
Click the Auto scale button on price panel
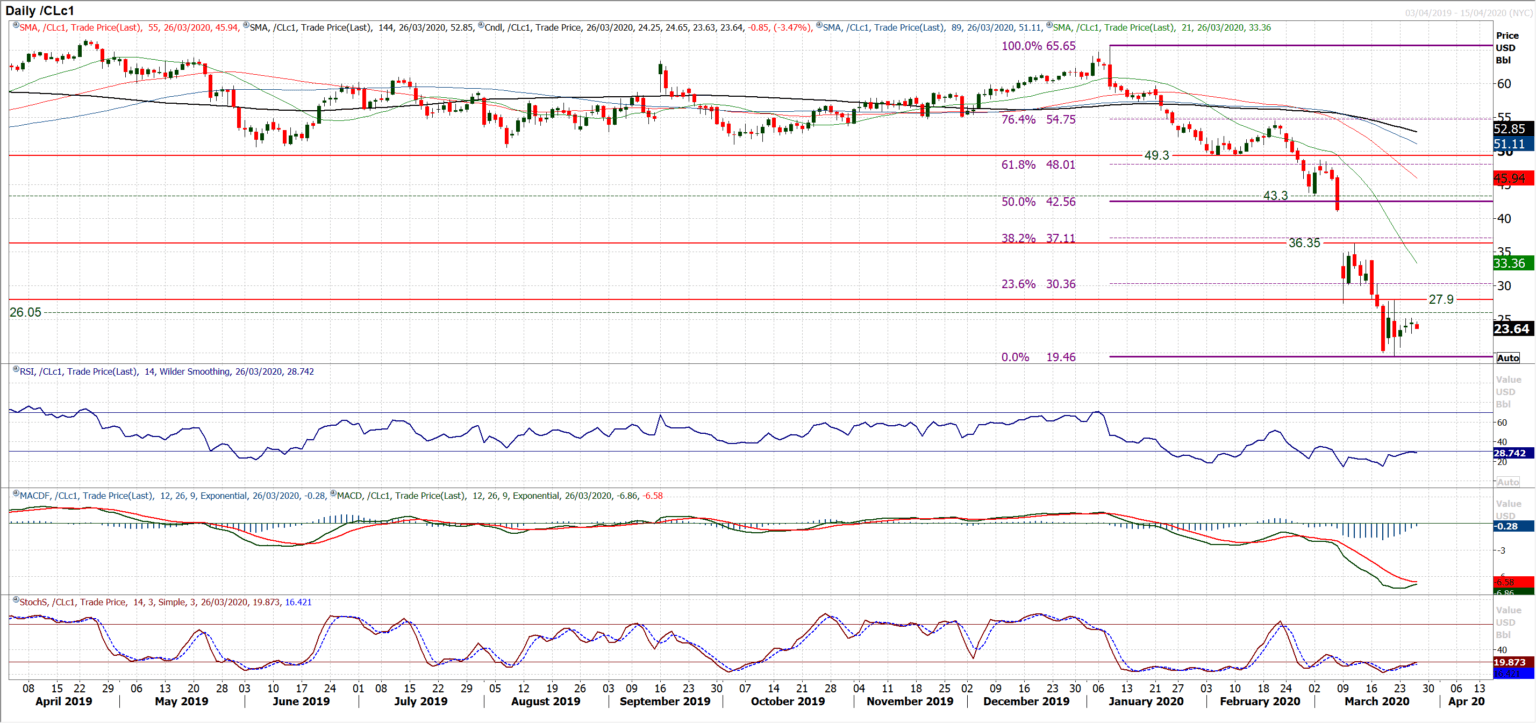1507,357
